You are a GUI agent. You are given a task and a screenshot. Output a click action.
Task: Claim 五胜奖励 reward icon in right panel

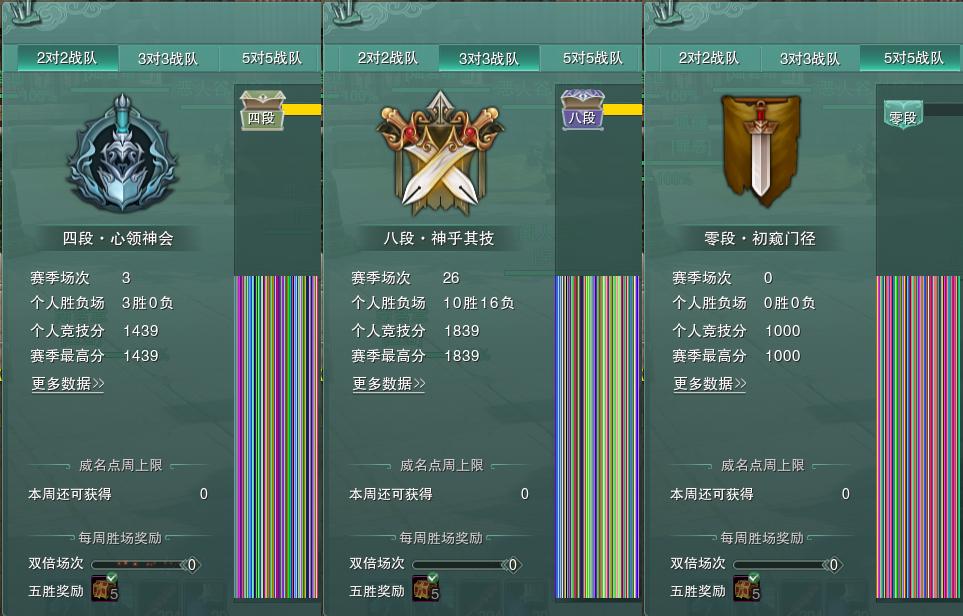point(747,587)
